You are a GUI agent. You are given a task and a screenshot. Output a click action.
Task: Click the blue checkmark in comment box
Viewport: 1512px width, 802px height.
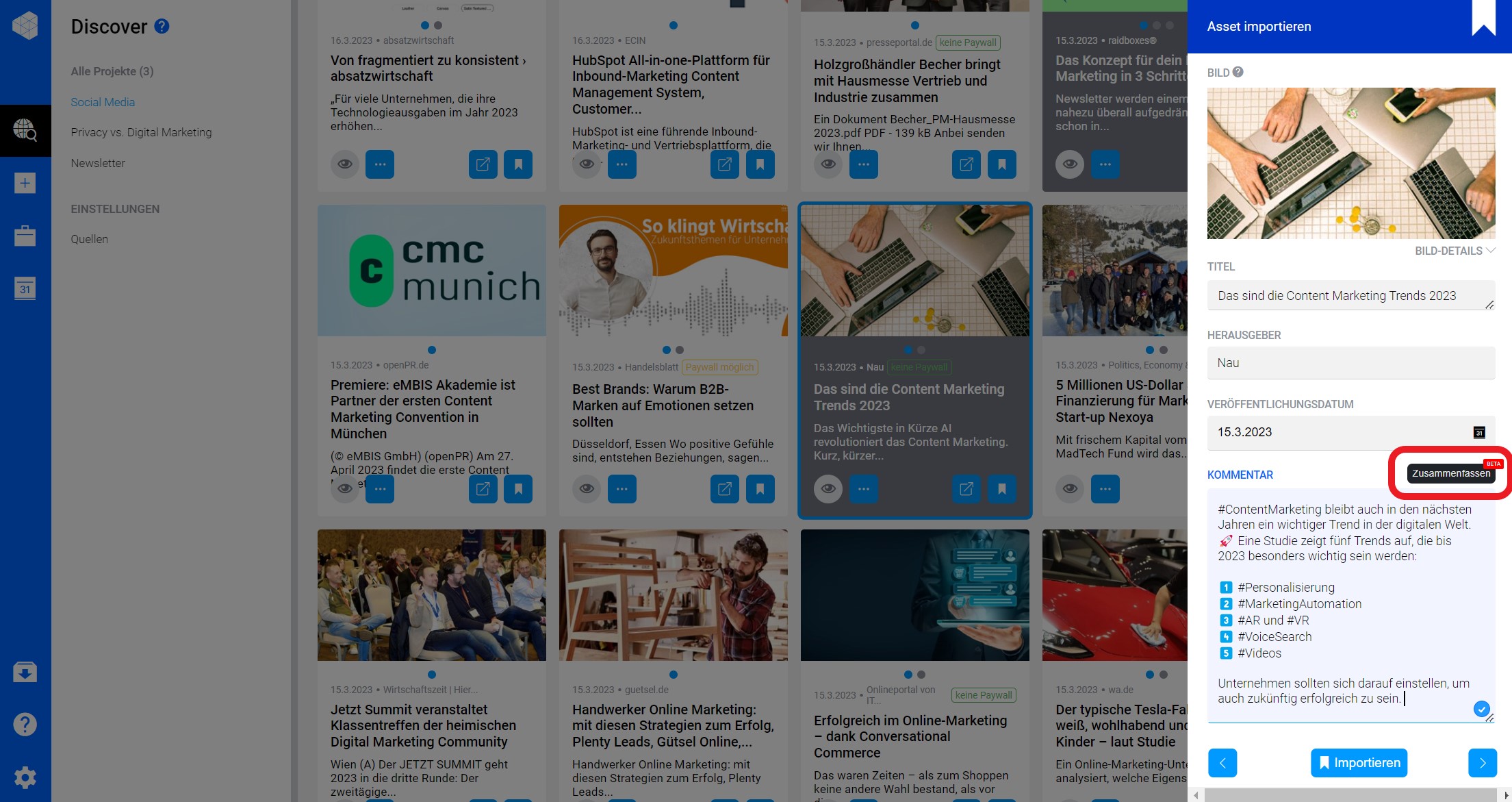click(x=1481, y=709)
